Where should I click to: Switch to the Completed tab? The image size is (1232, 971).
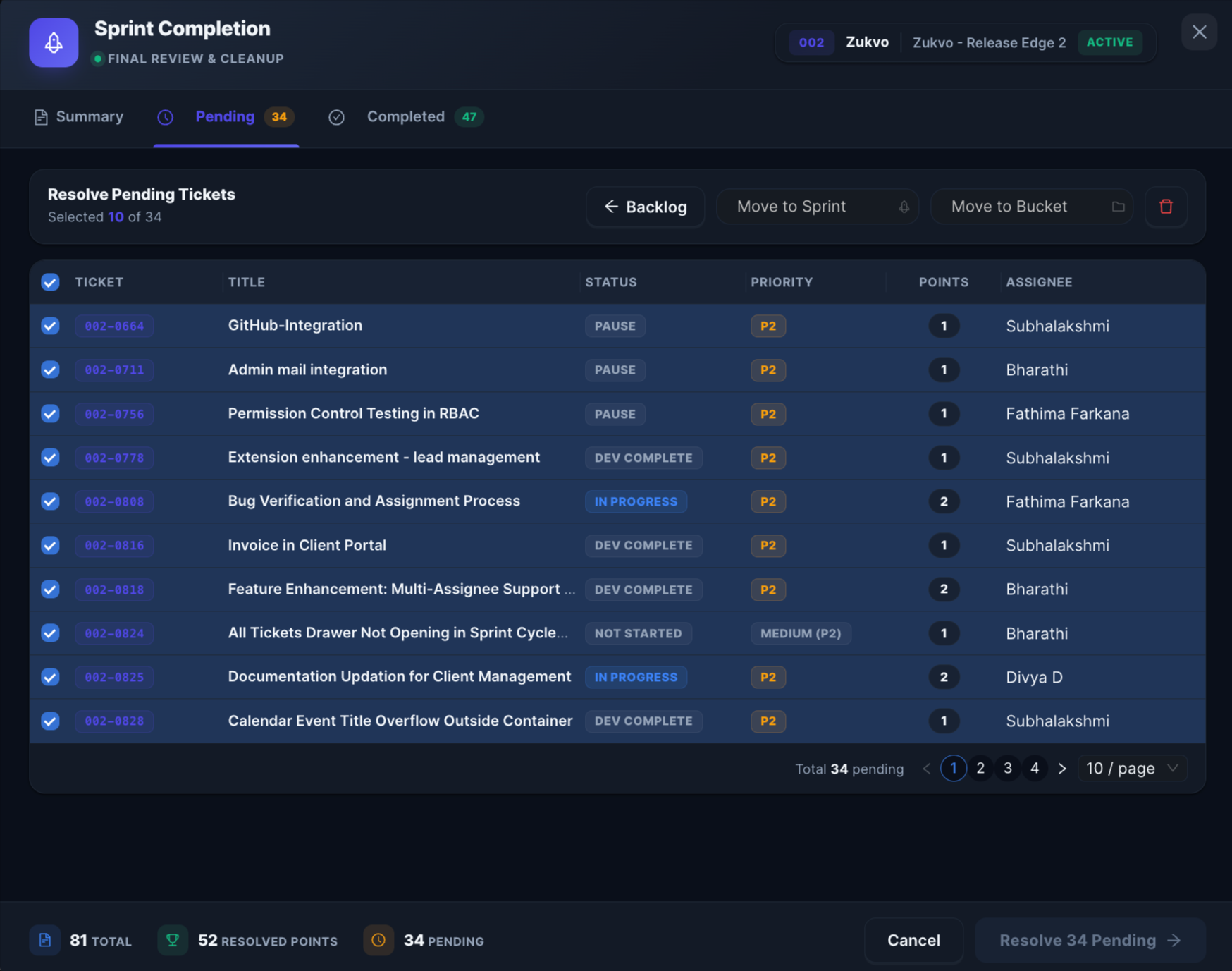pos(406,117)
